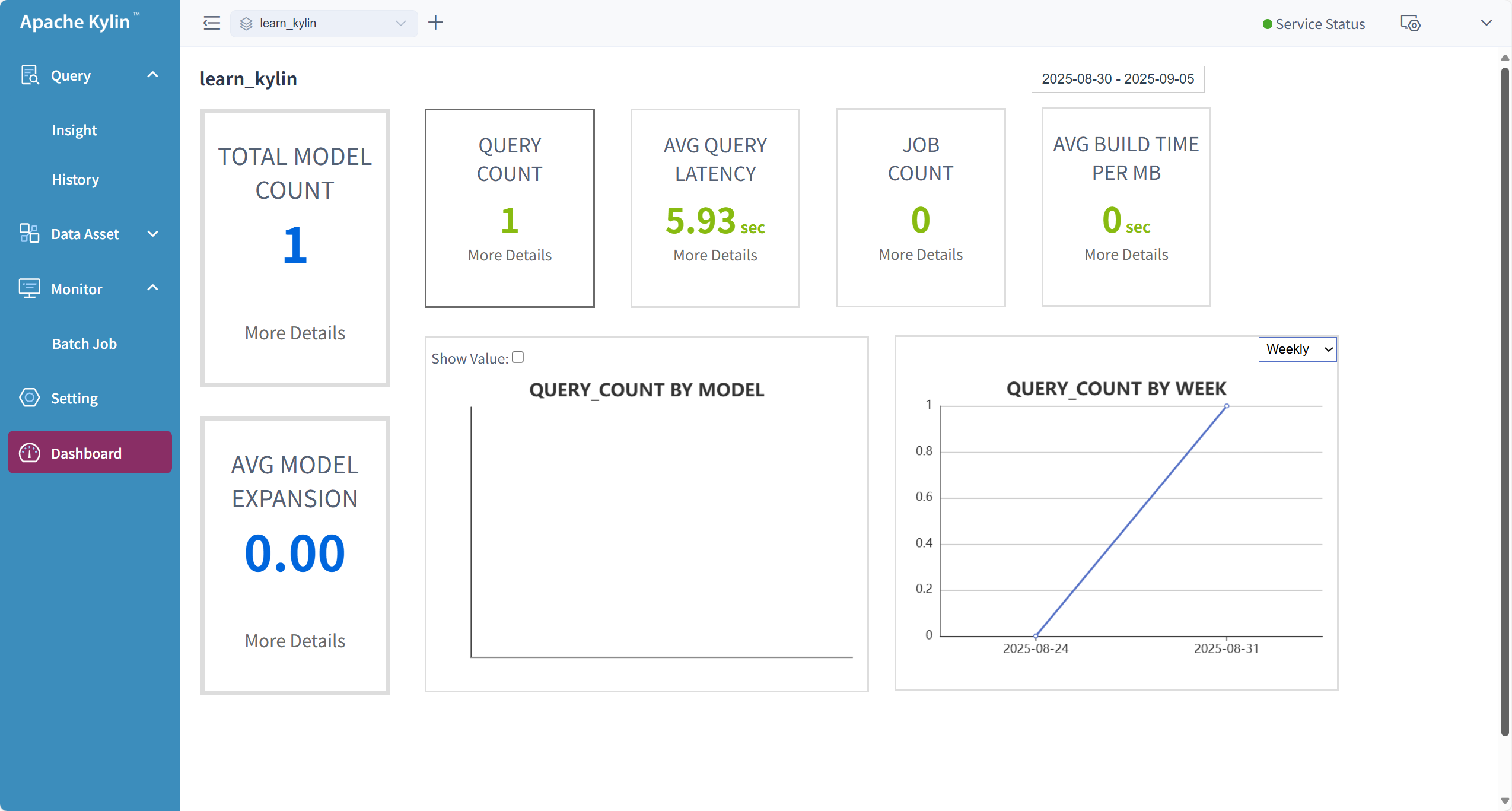Screen dimensions: 1512x811
Task: Click the Query Count card title
Action: [510, 160]
